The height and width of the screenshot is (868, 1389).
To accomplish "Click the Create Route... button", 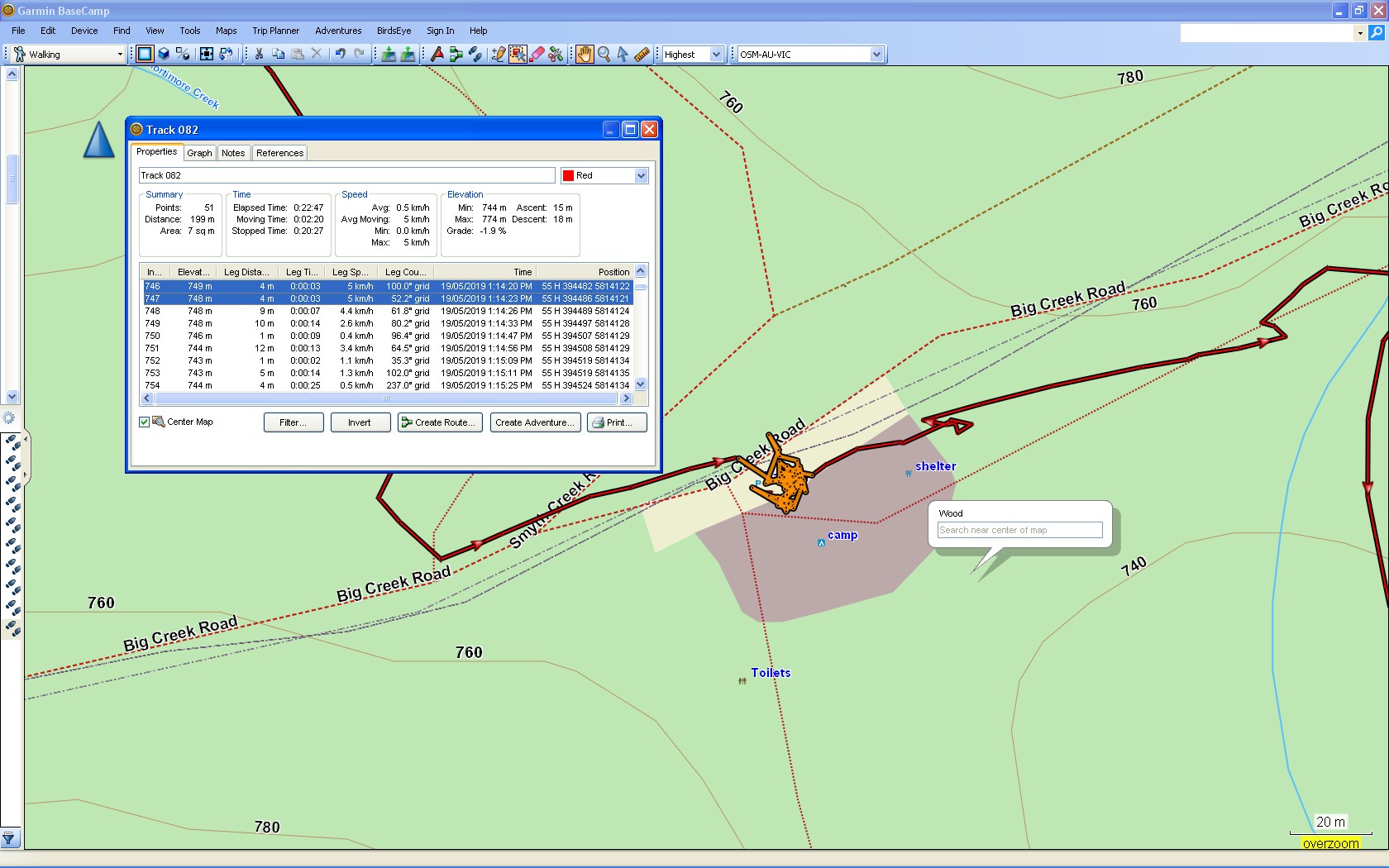I will tap(440, 422).
